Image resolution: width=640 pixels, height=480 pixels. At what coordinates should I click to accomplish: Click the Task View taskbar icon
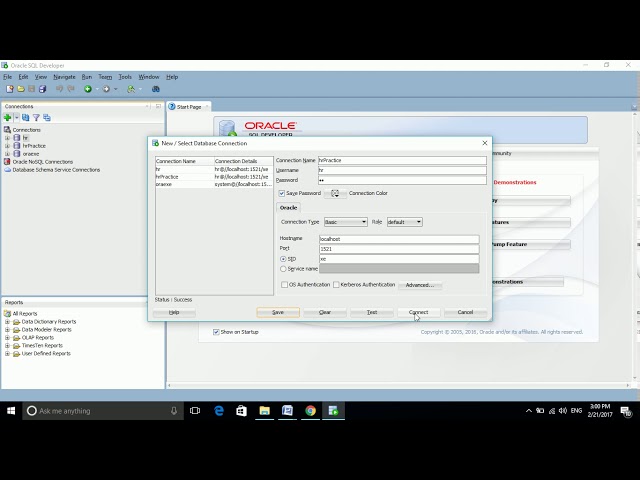(195, 411)
